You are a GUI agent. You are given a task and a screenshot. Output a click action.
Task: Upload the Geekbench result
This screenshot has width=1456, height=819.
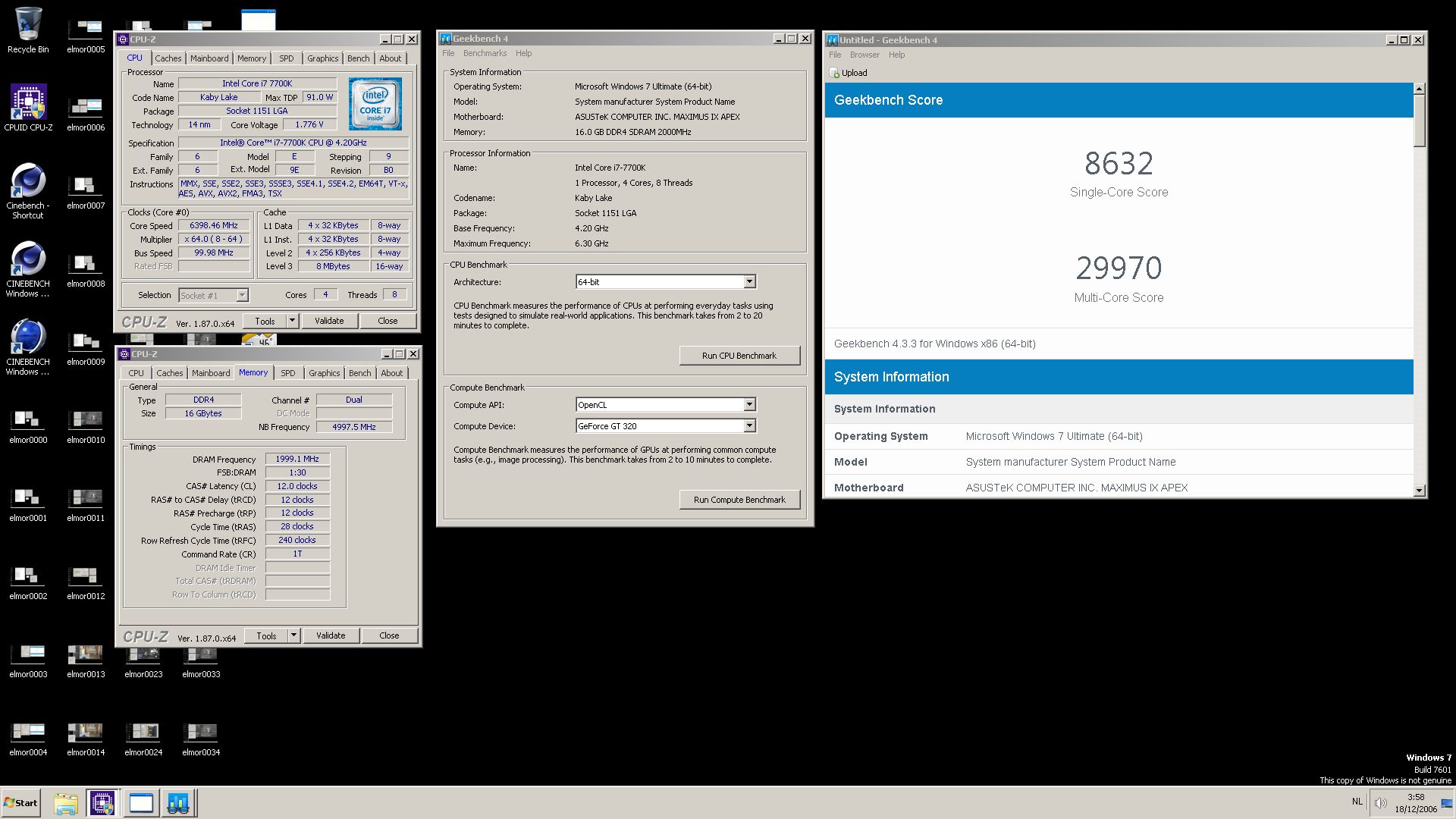click(849, 73)
